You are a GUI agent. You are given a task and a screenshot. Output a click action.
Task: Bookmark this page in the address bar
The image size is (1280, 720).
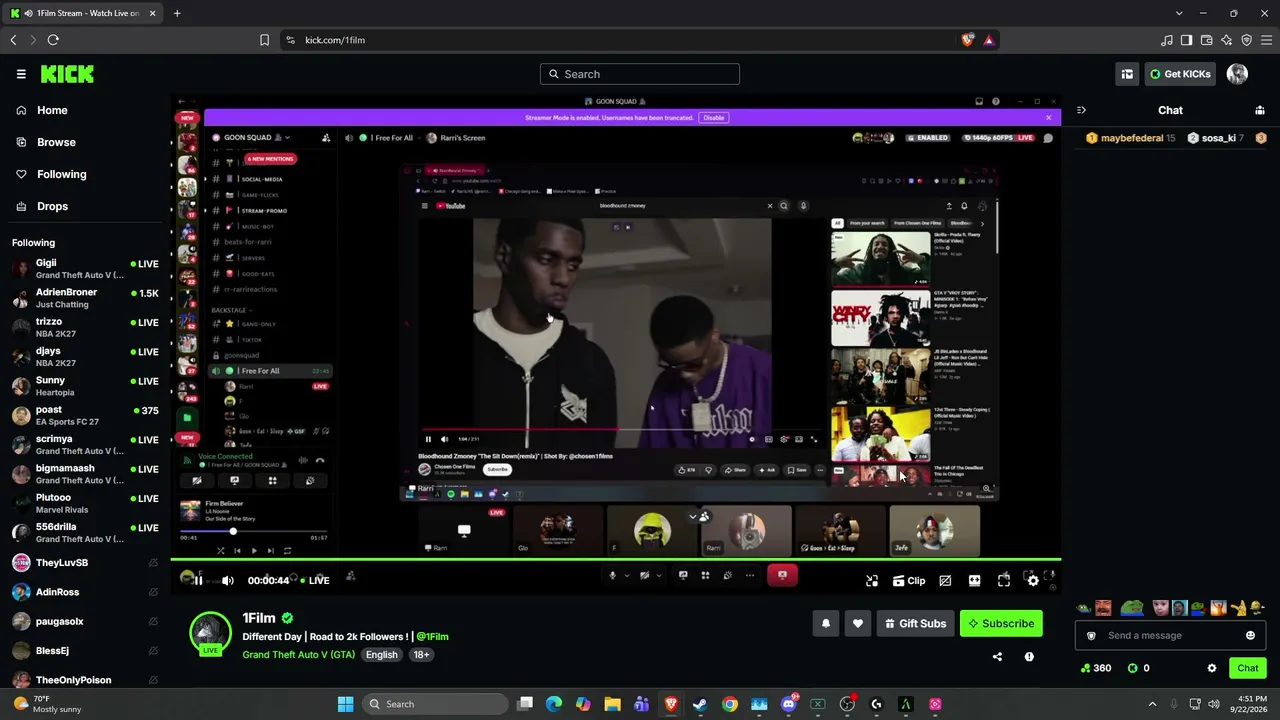(264, 40)
